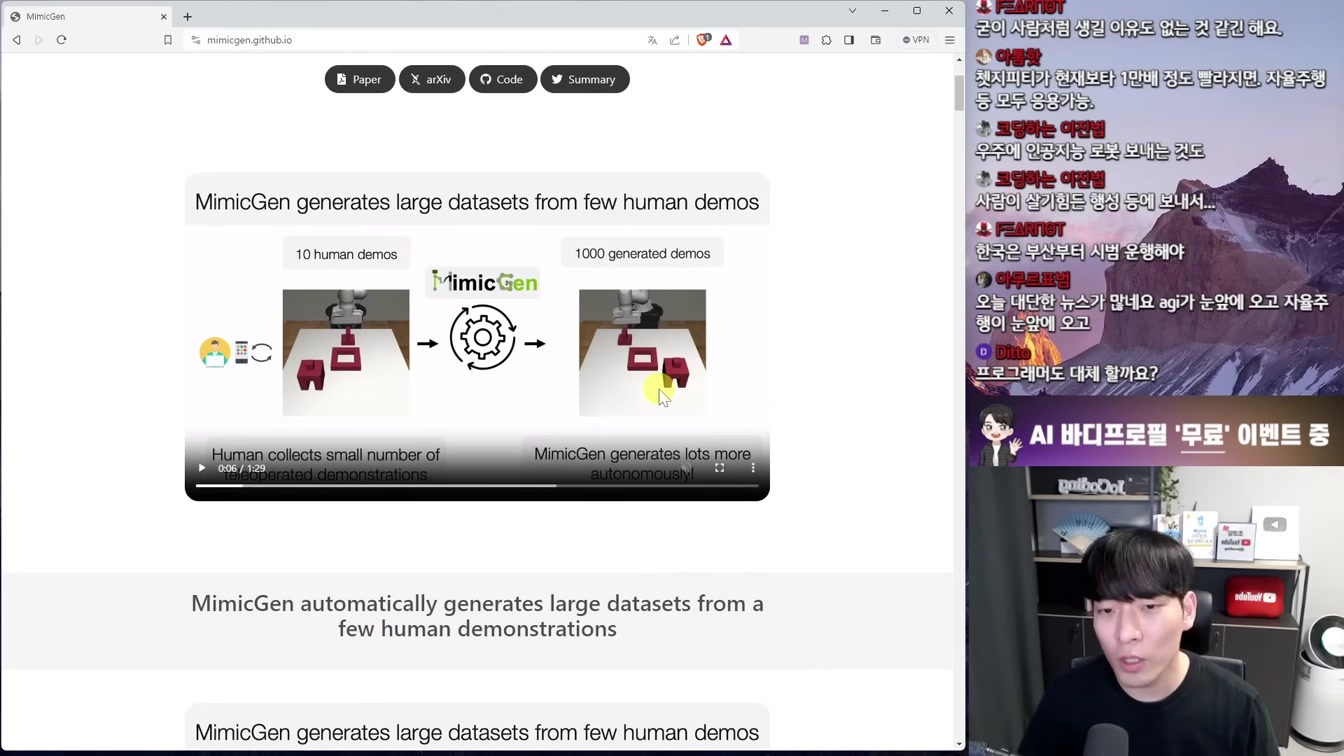This screenshot has height=756, width=1344.
Task: Click video time display 0:06 / 1:29
Action: pyautogui.click(x=242, y=468)
